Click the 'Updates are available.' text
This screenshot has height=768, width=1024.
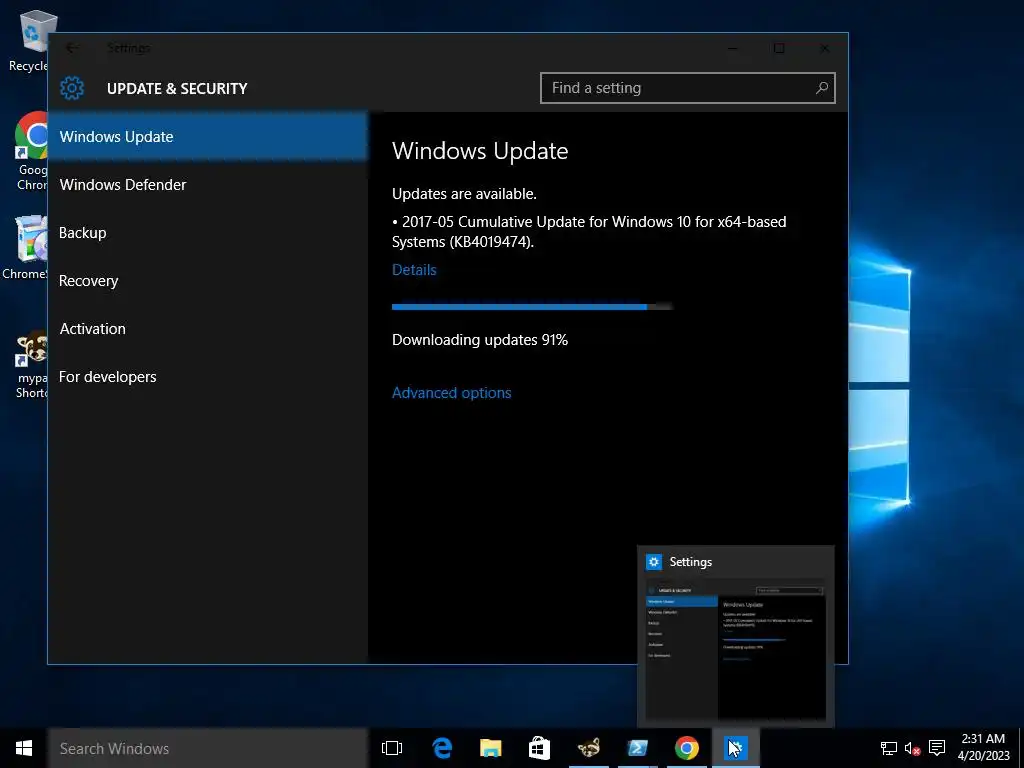tap(464, 194)
